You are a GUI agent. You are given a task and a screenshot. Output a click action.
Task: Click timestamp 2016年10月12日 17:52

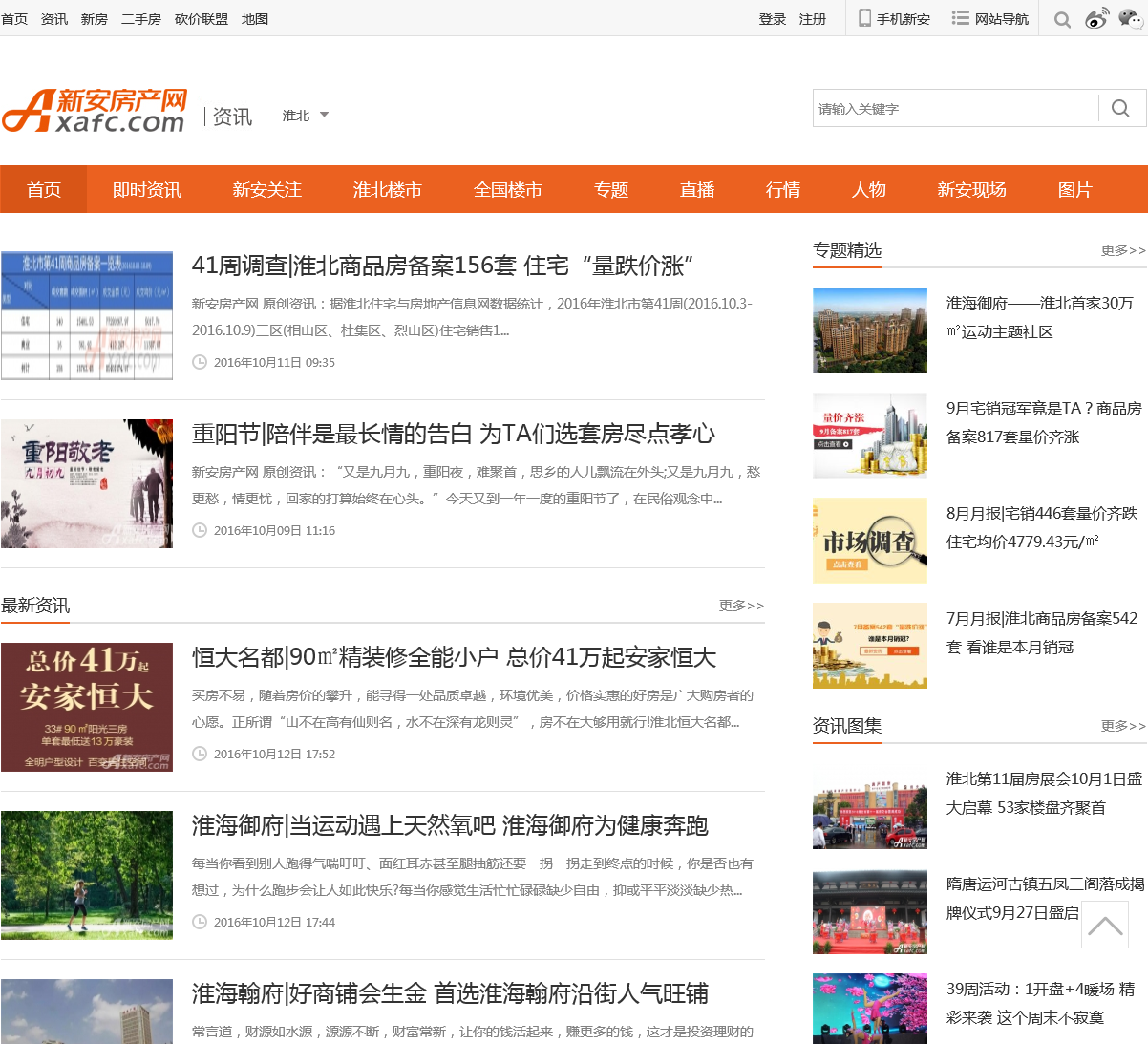tap(274, 754)
